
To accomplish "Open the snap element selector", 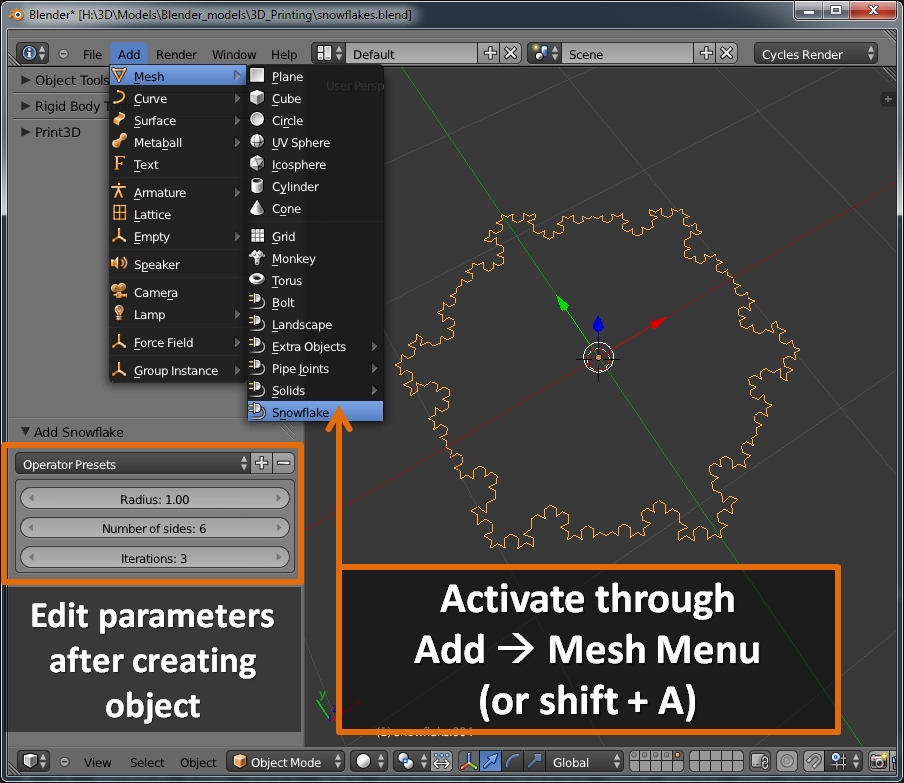I will pyautogui.click(x=845, y=761).
